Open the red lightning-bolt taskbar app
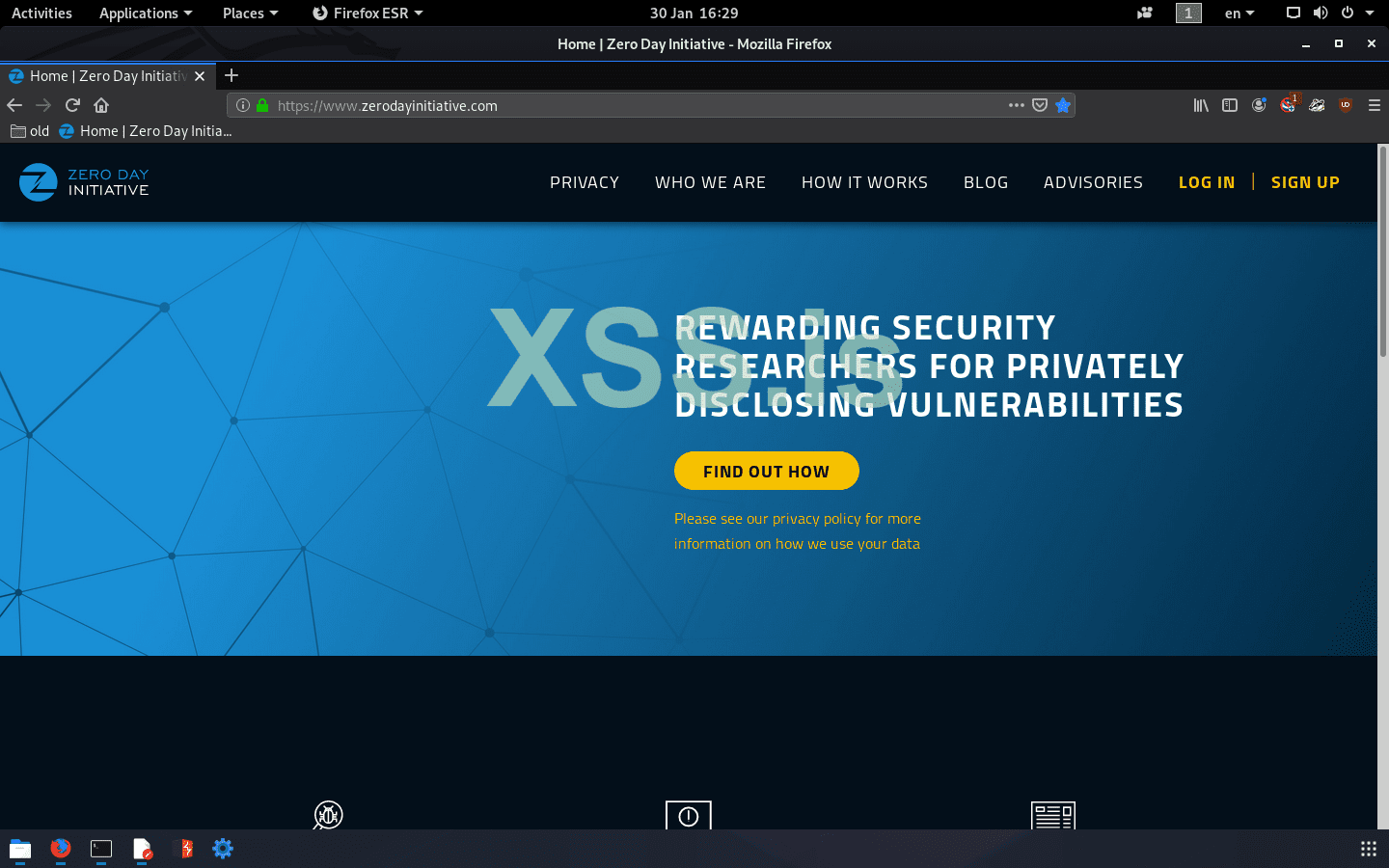 (183, 849)
